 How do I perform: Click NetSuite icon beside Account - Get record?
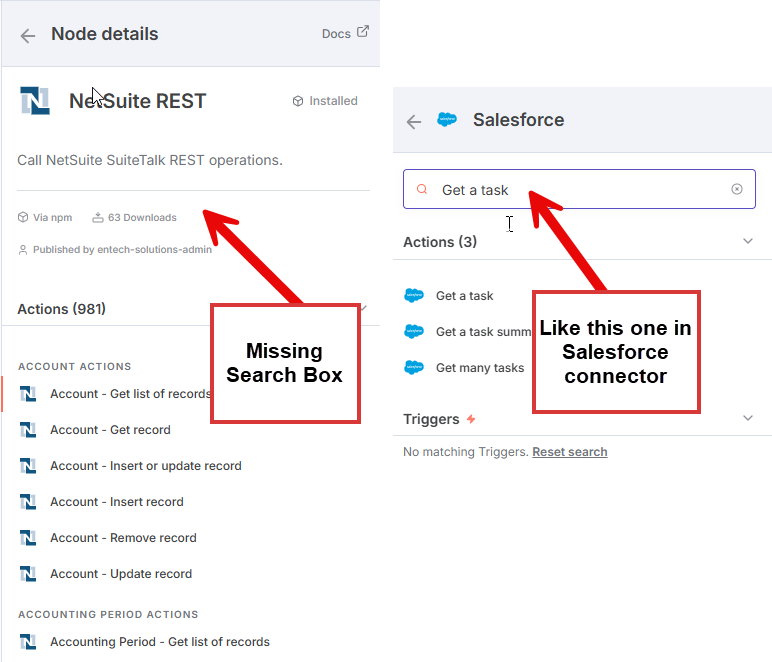tap(28, 430)
